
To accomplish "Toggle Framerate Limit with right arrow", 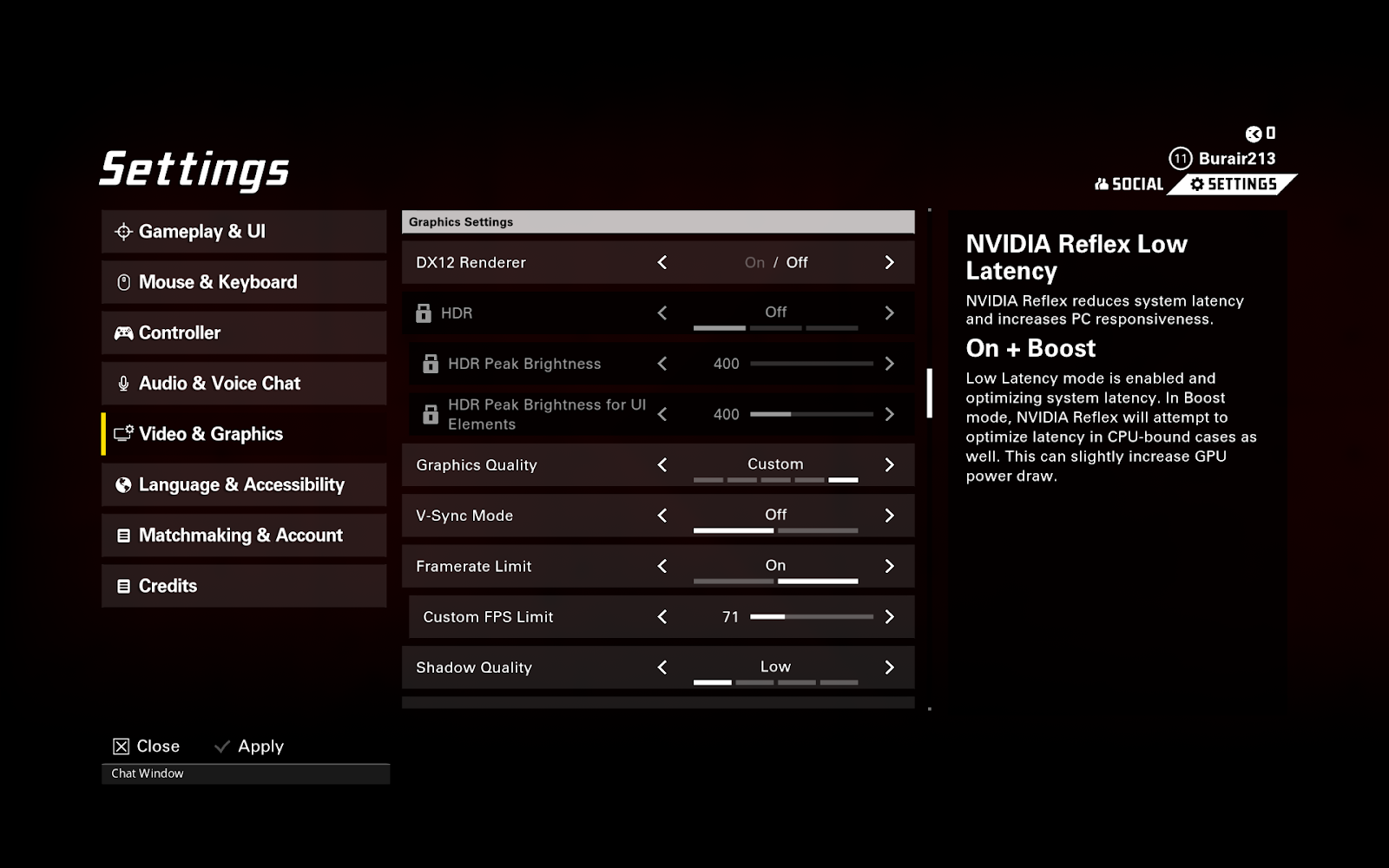I will (x=889, y=566).
